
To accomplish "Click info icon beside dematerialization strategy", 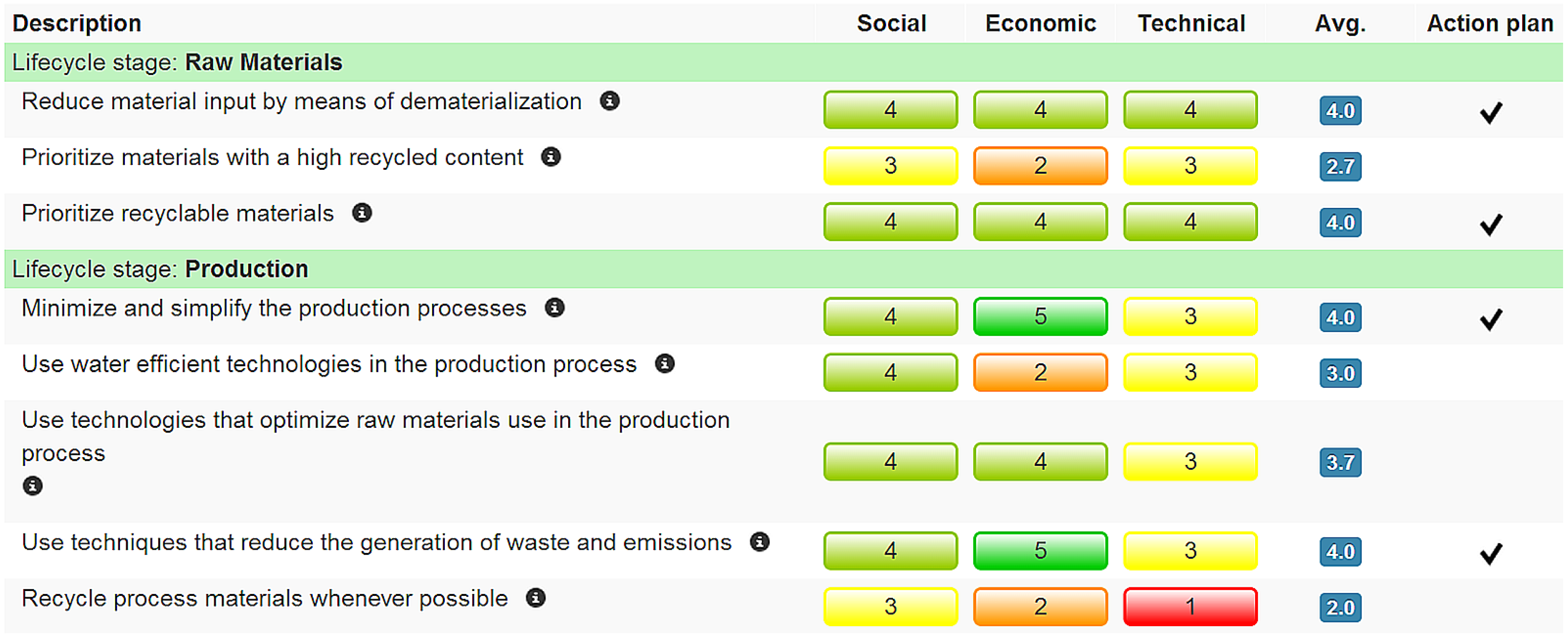I will pyautogui.click(x=610, y=101).
